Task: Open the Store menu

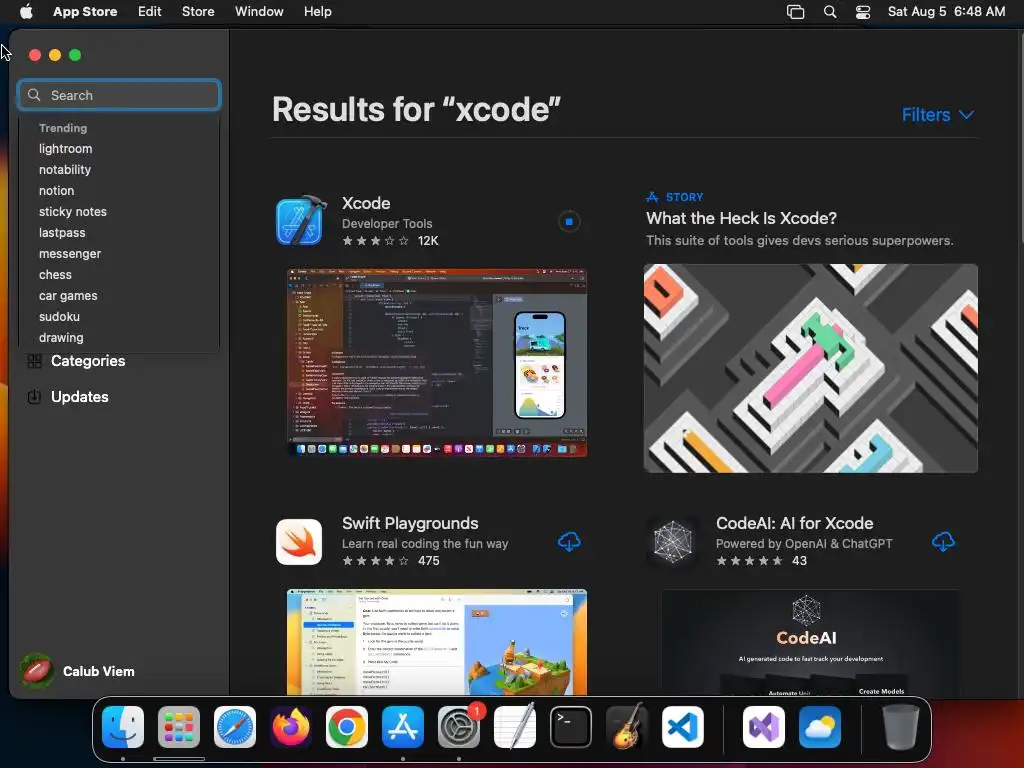Action: [198, 12]
